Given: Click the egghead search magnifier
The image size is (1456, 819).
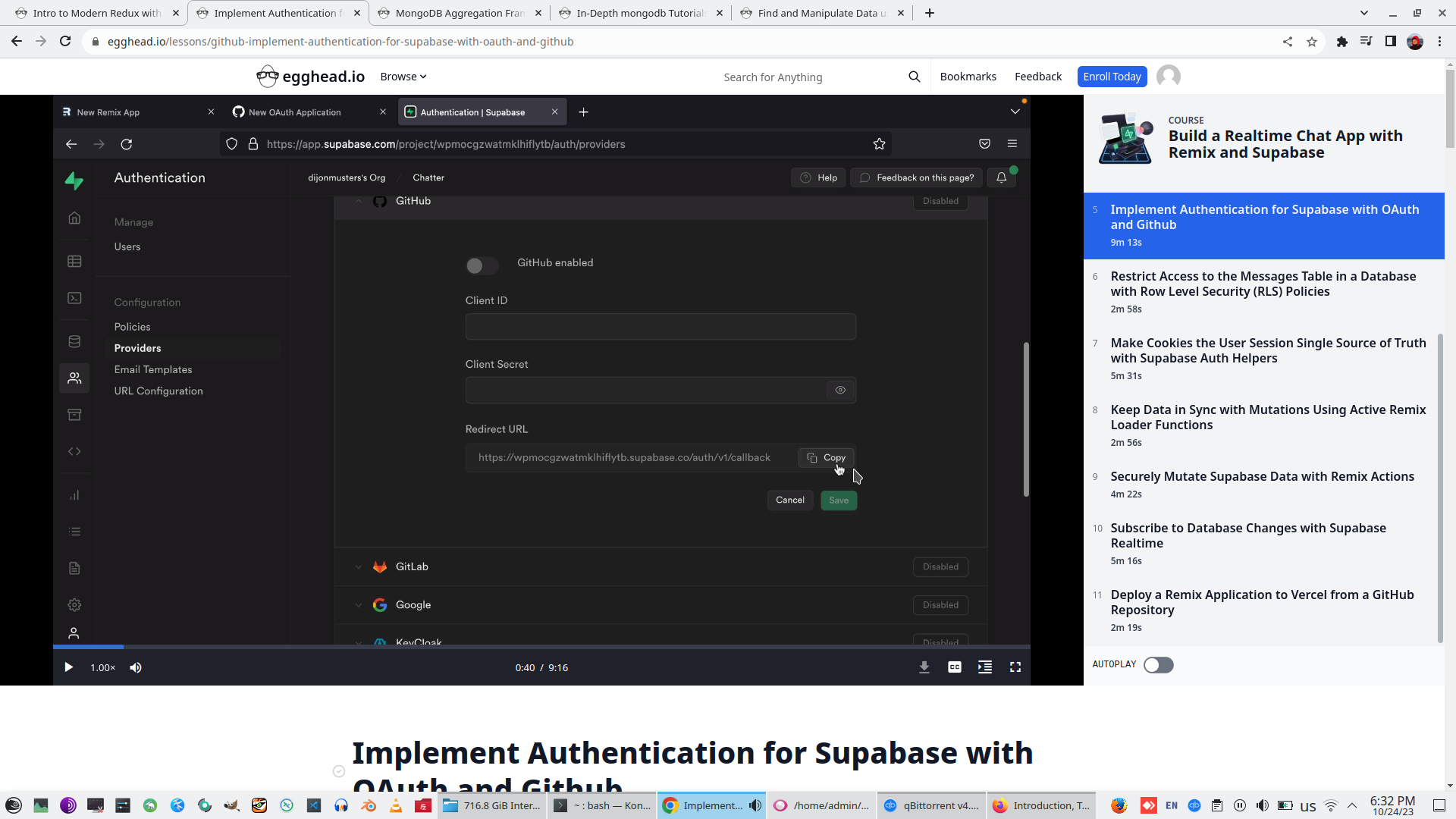Looking at the screenshot, I should click(x=914, y=77).
